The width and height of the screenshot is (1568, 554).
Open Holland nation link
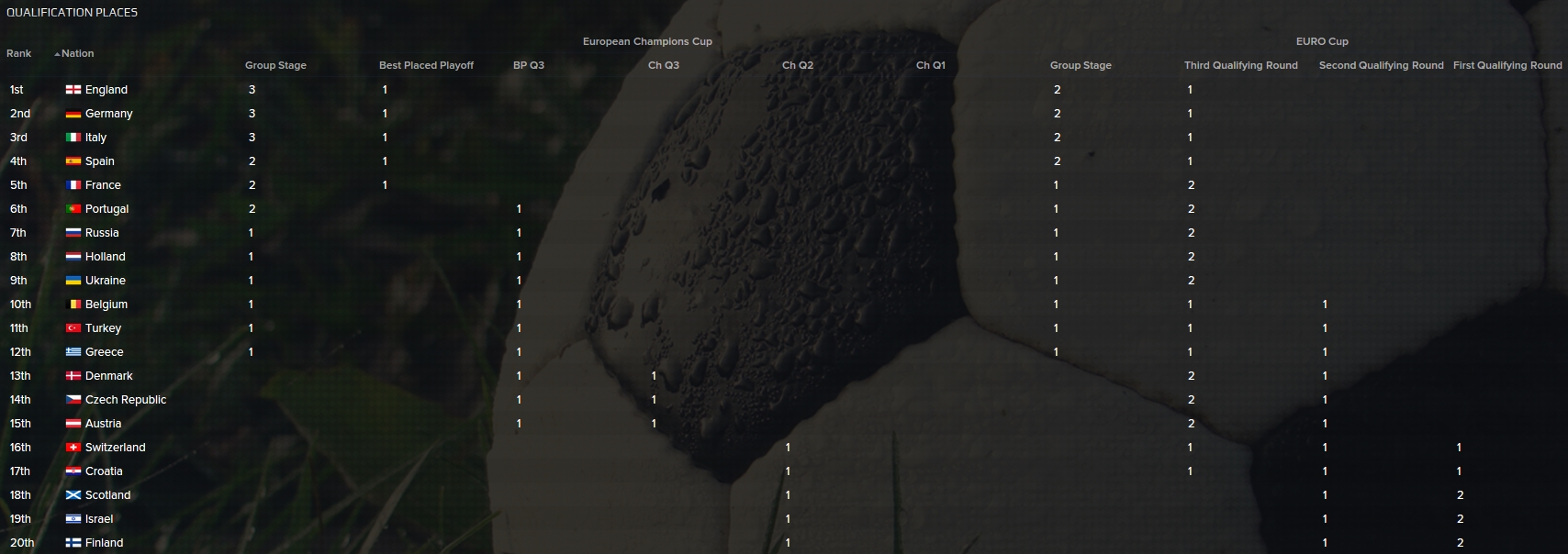click(106, 257)
